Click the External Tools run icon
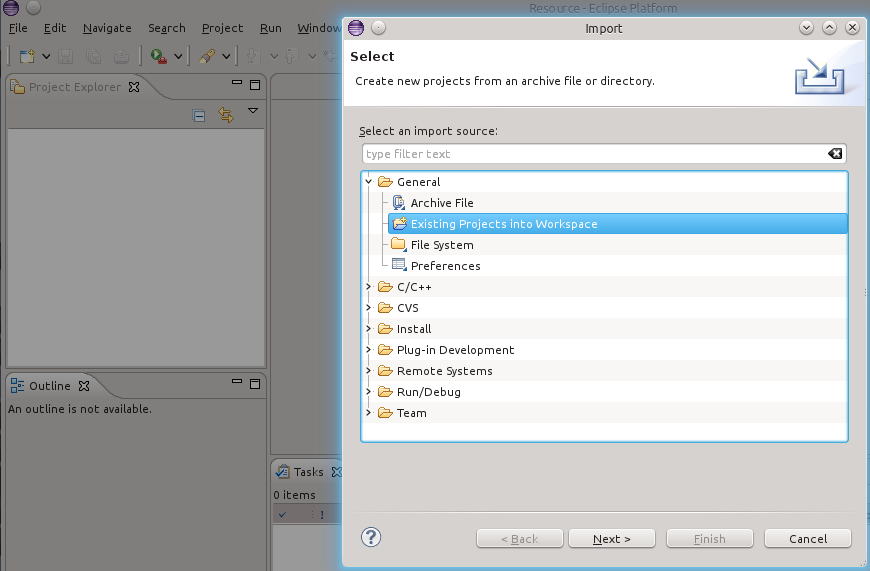This screenshot has width=870, height=571. click(158, 57)
